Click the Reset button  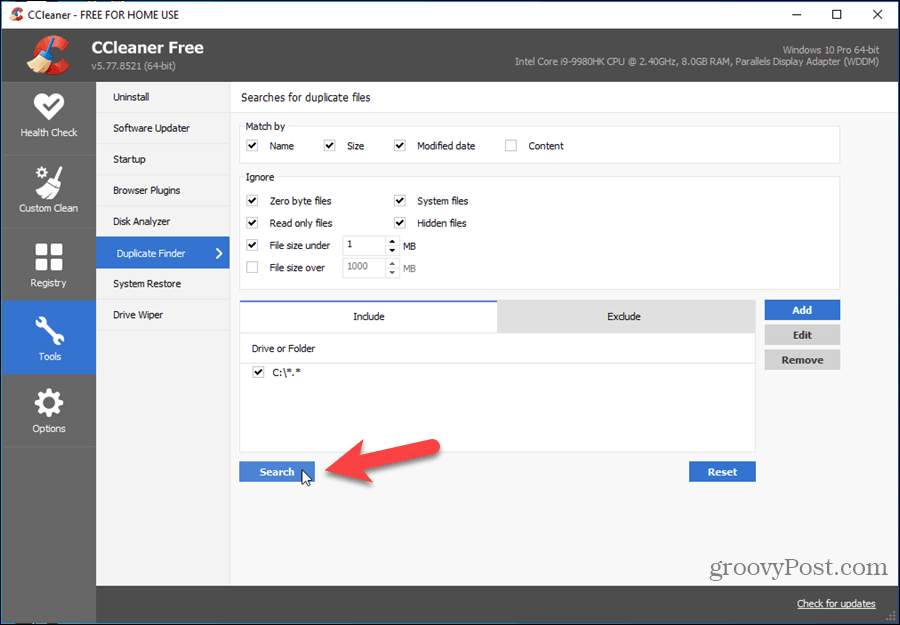[x=722, y=472]
